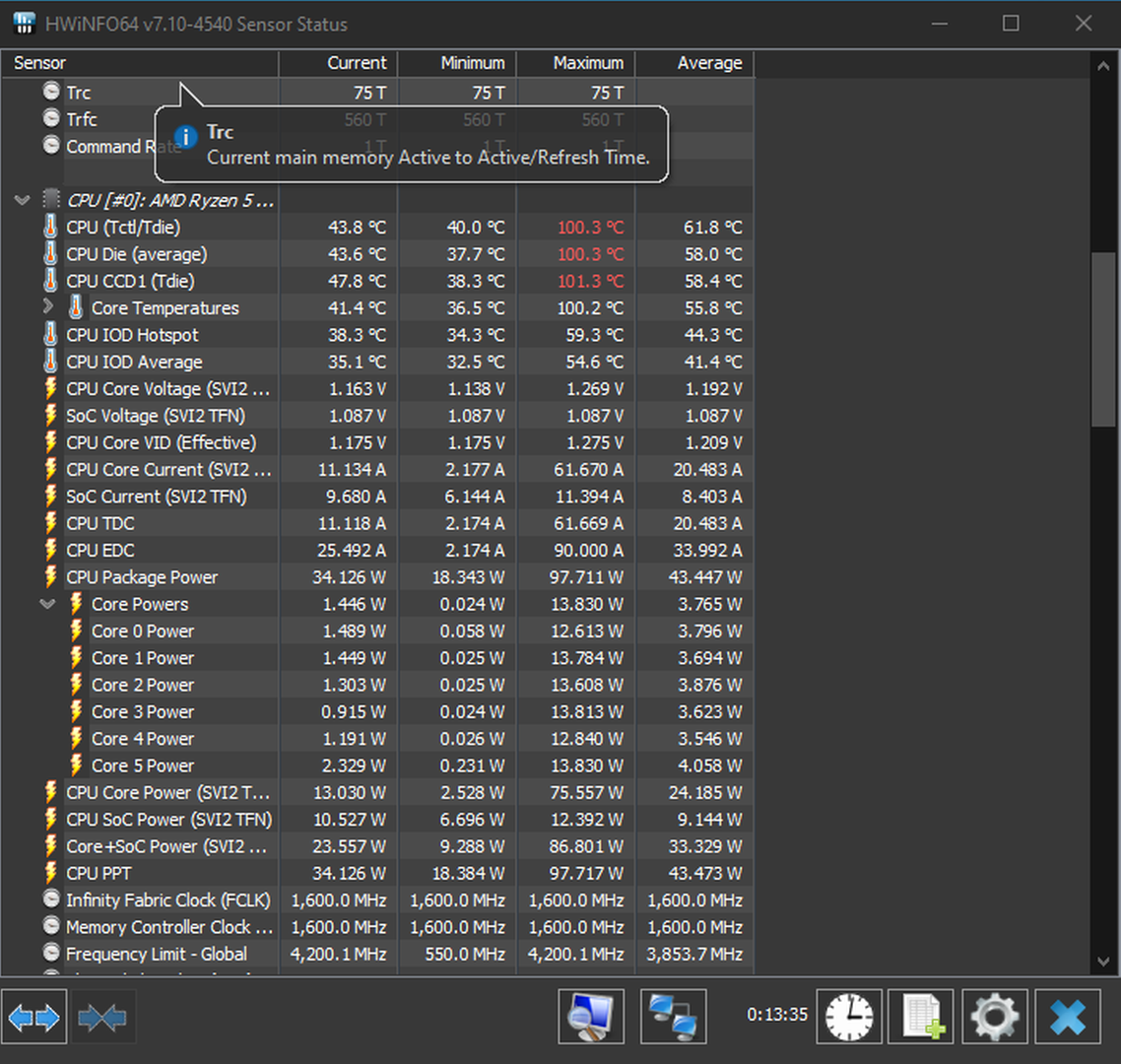This screenshot has width=1121, height=1064.
Task: Click lightning icon of CPU EDC row
Action: pyautogui.click(x=51, y=550)
